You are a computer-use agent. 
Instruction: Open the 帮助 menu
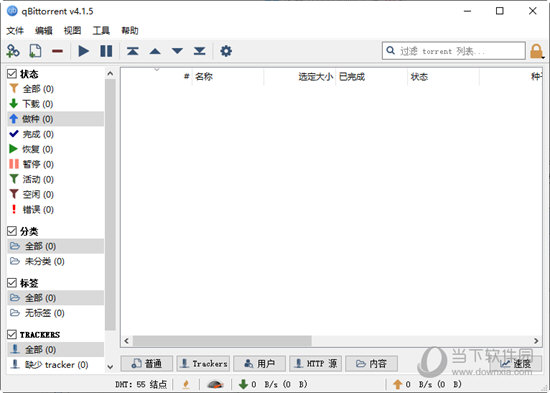tap(130, 31)
